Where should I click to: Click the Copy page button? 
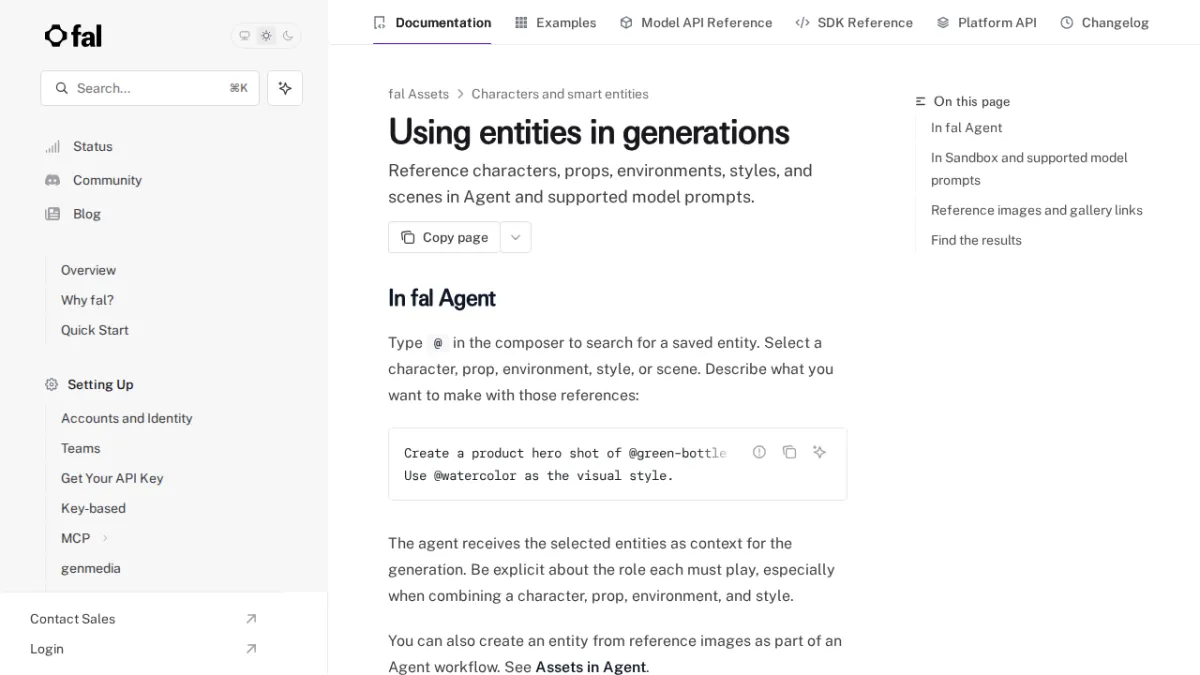point(444,237)
